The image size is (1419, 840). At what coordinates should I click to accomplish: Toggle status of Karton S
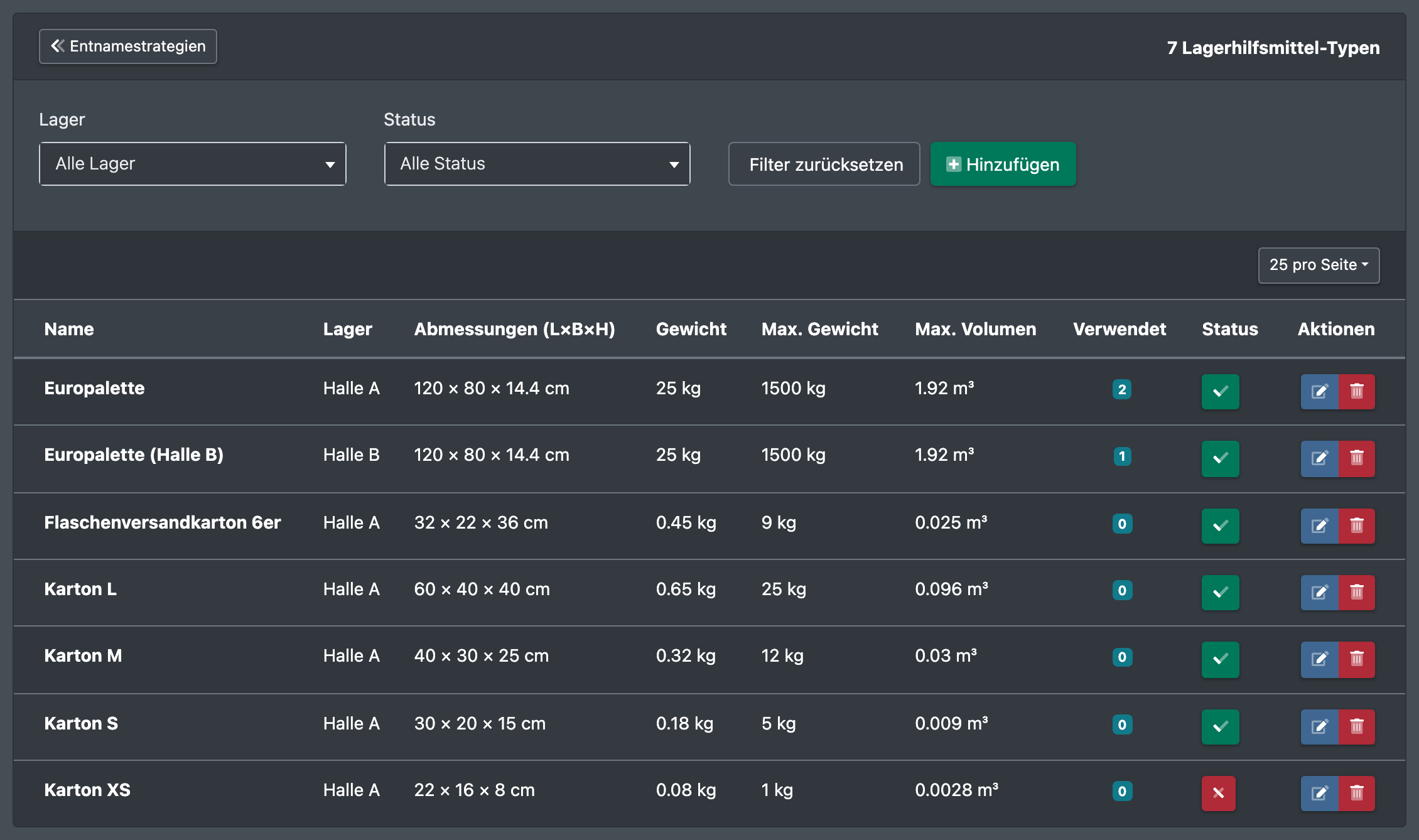[1220, 726]
